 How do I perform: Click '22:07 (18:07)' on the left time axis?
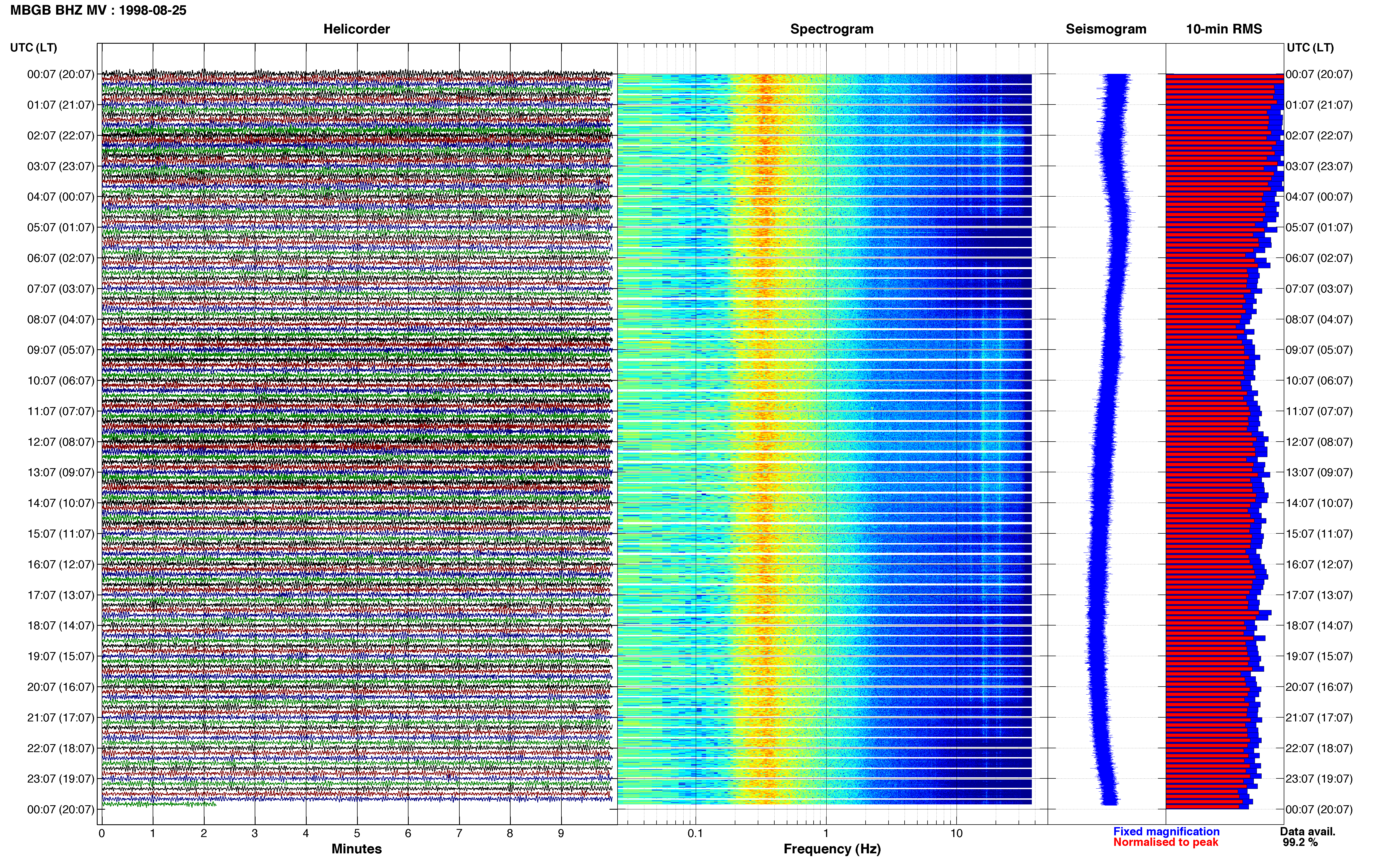[x=61, y=749]
